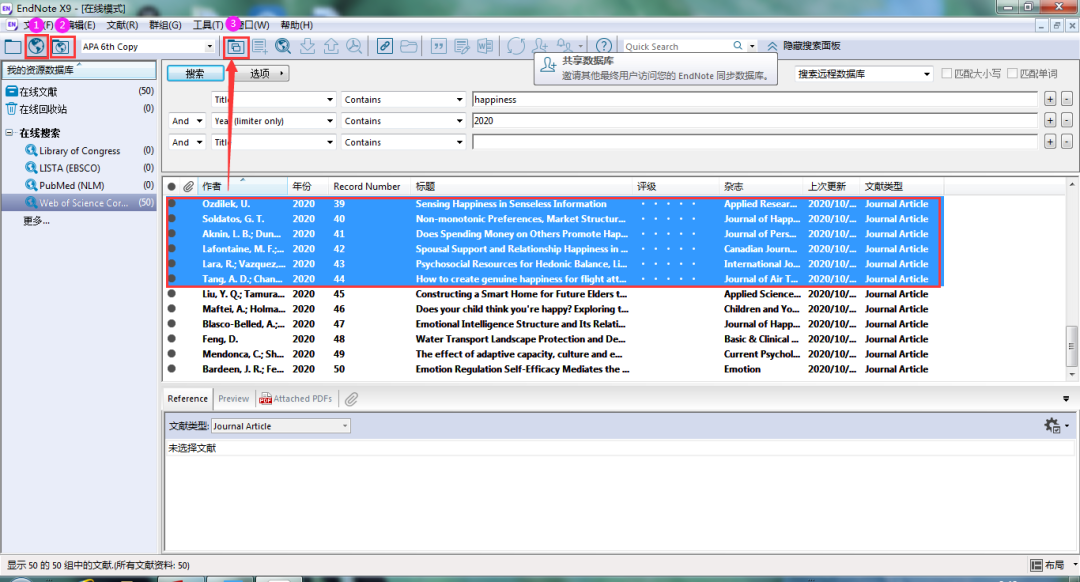The height and width of the screenshot is (582, 1080).
Task: Click the 选项 button
Action: pyautogui.click(x=261, y=74)
